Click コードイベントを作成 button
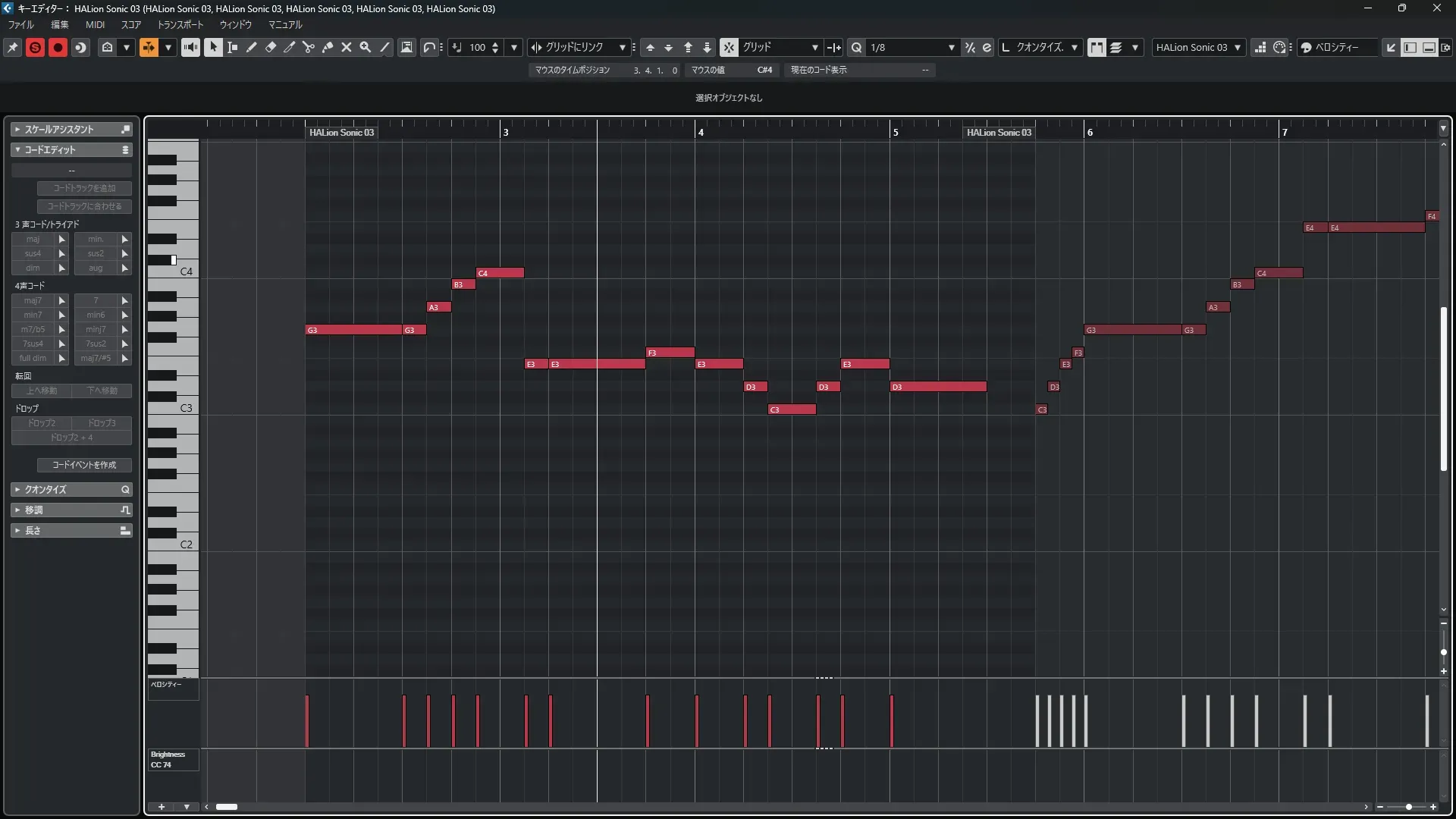Screen dimensions: 1456x819 (84, 465)
